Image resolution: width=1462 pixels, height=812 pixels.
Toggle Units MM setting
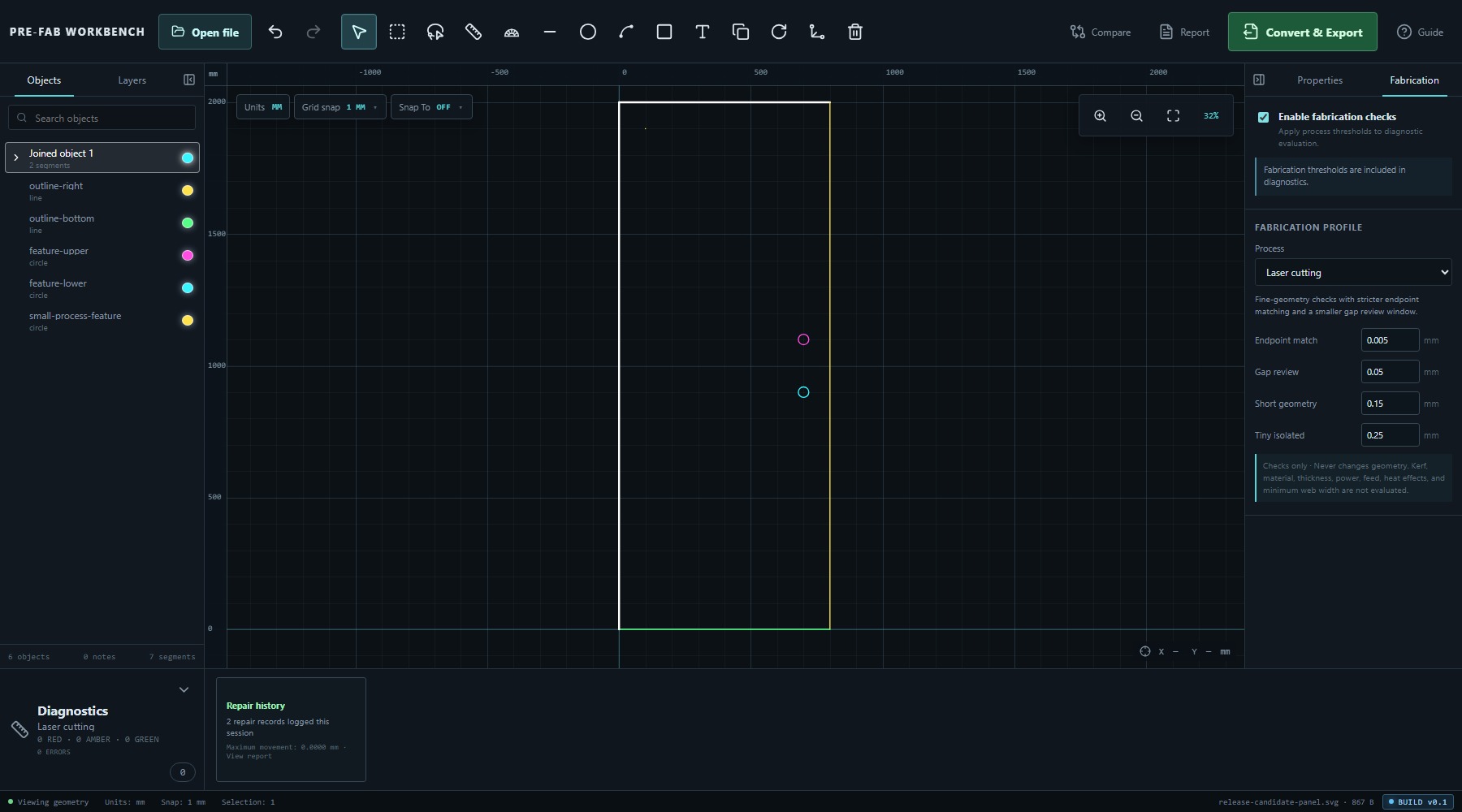[263, 107]
